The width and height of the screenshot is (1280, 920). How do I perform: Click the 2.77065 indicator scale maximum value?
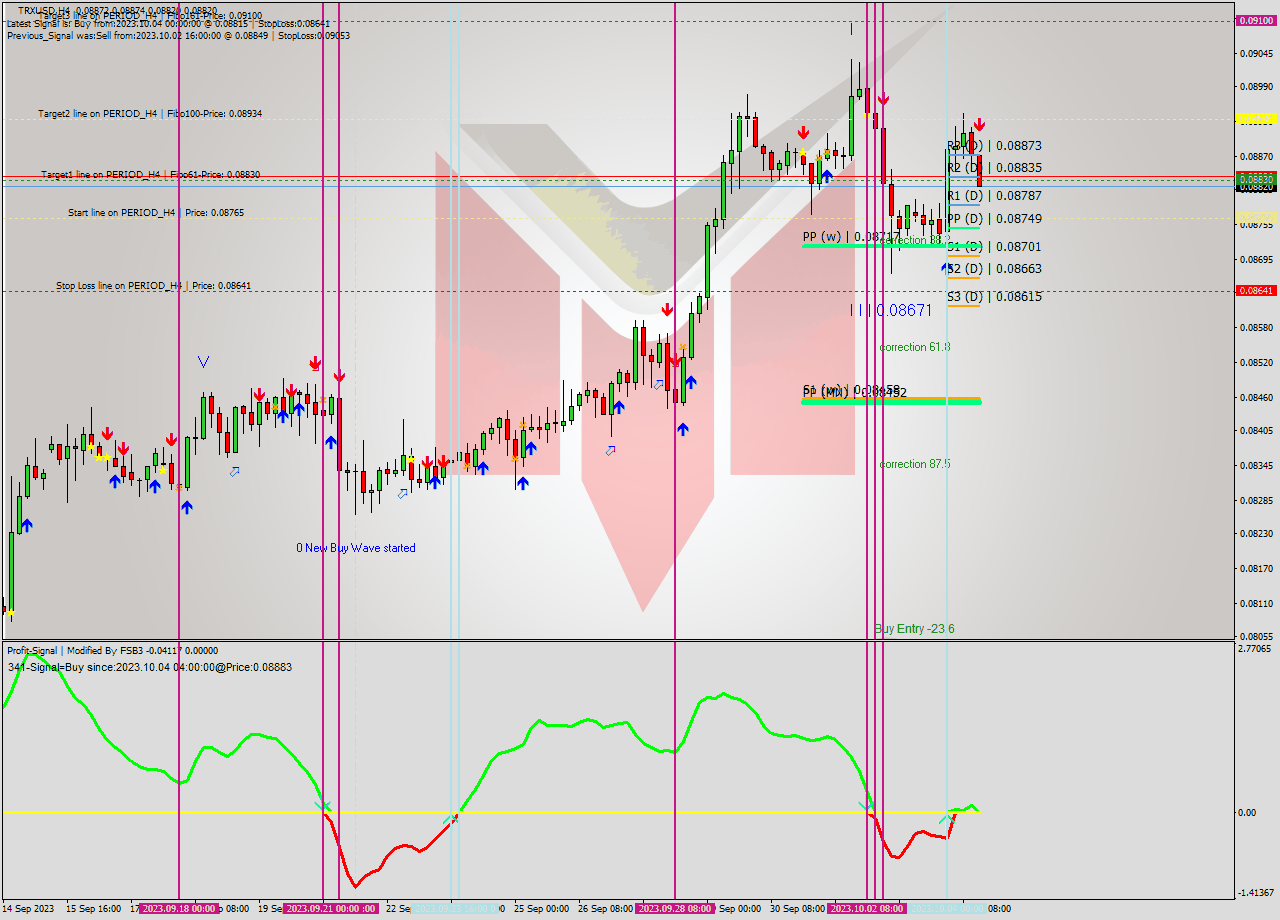coord(1256,649)
